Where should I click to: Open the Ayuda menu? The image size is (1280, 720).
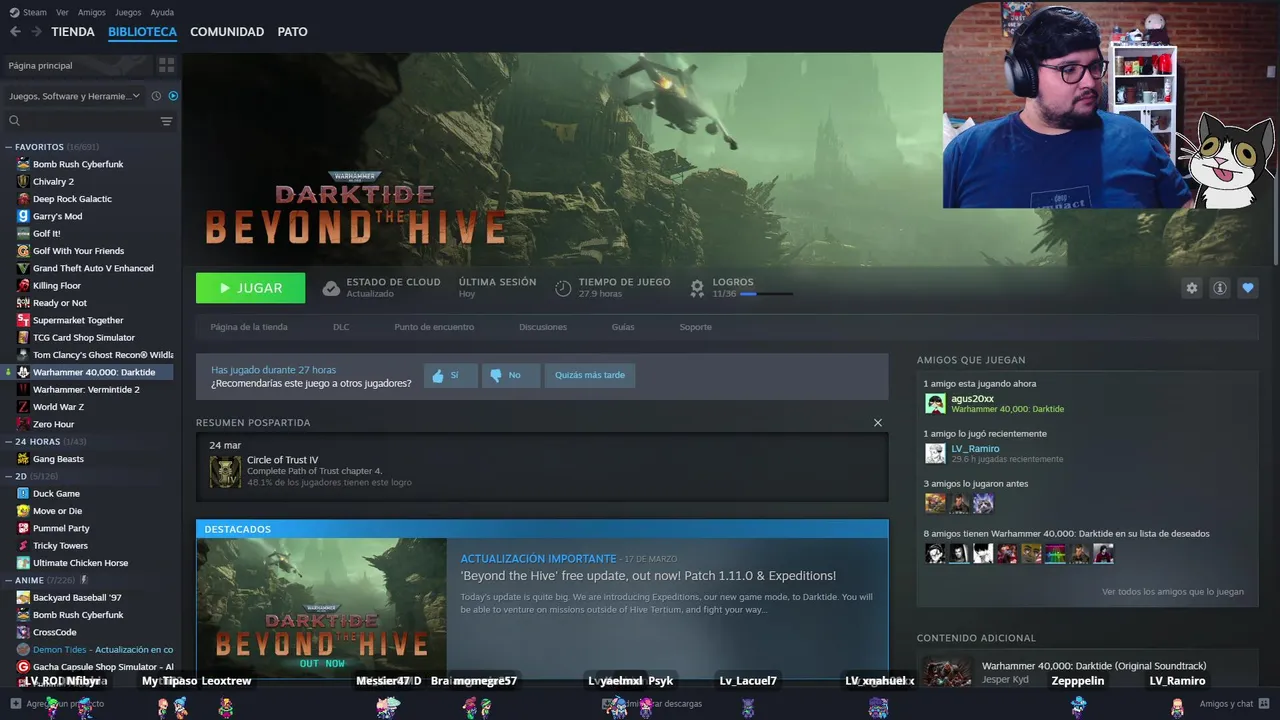162,12
